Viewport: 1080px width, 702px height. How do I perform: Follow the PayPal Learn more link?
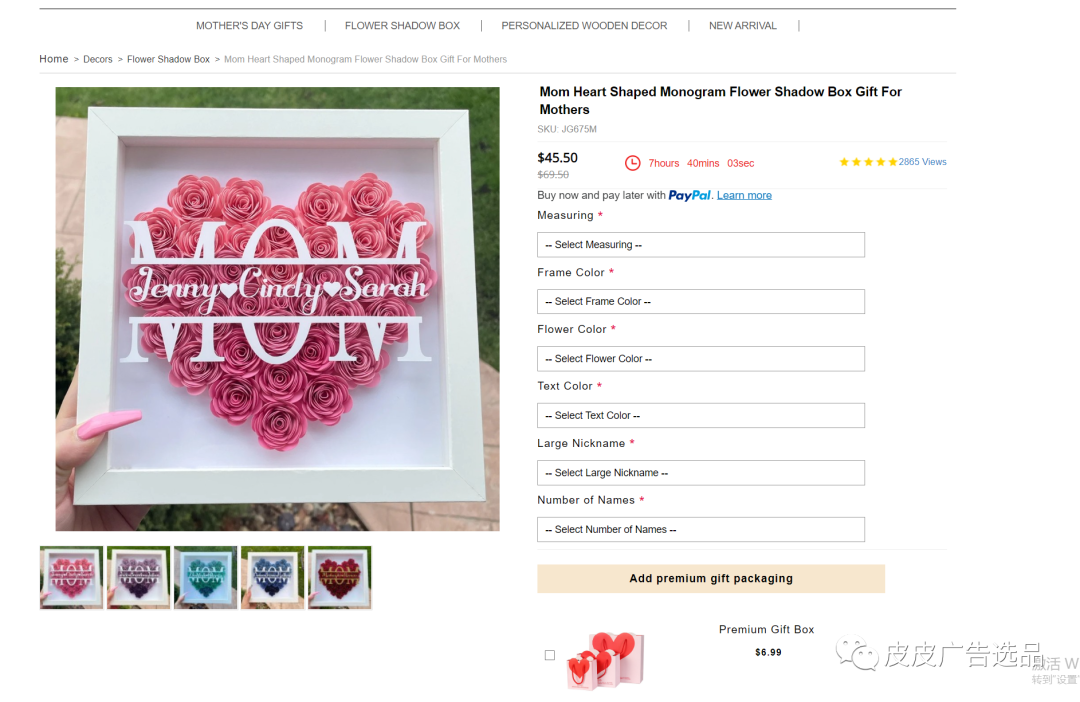point(744,196)
